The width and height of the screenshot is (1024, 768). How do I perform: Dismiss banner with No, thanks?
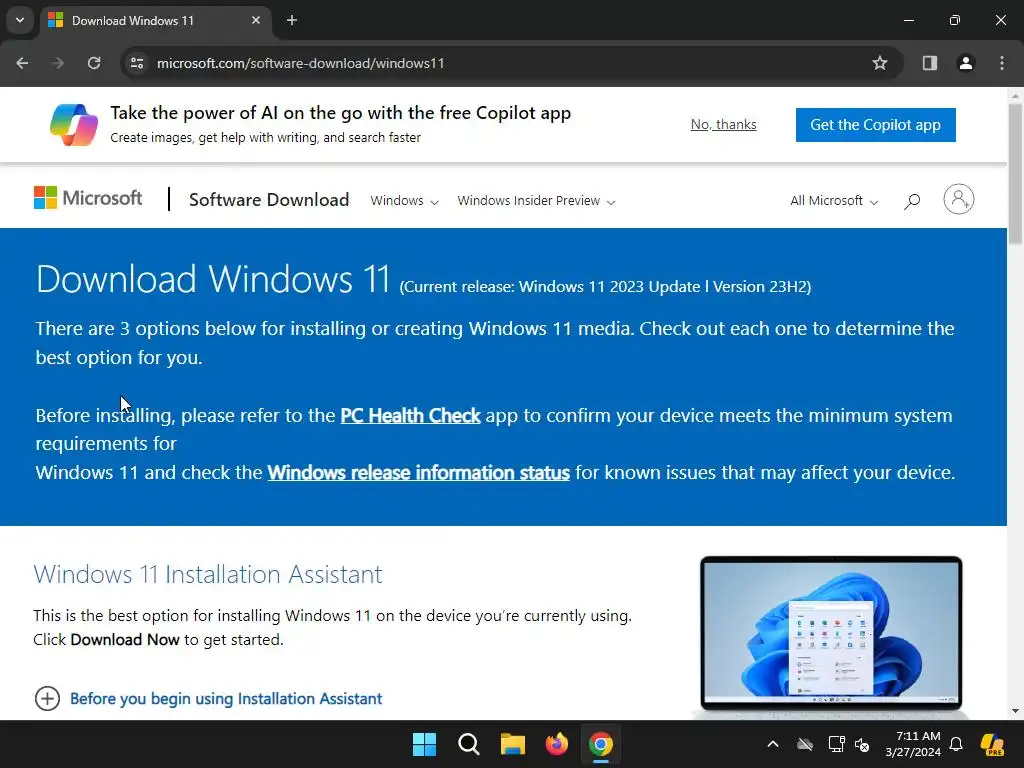tap(724, 124)
